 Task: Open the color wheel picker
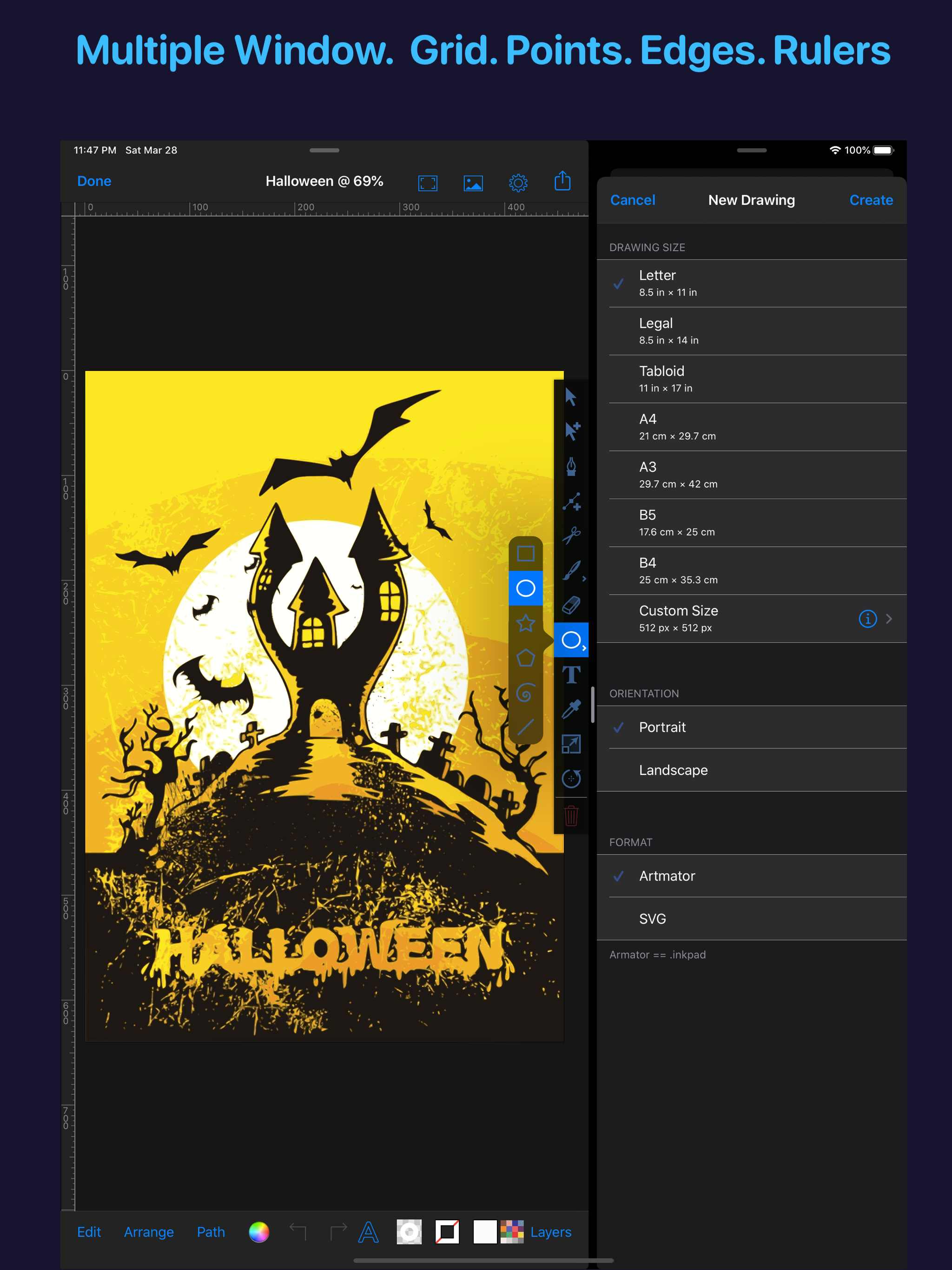tap(259, 1232)
